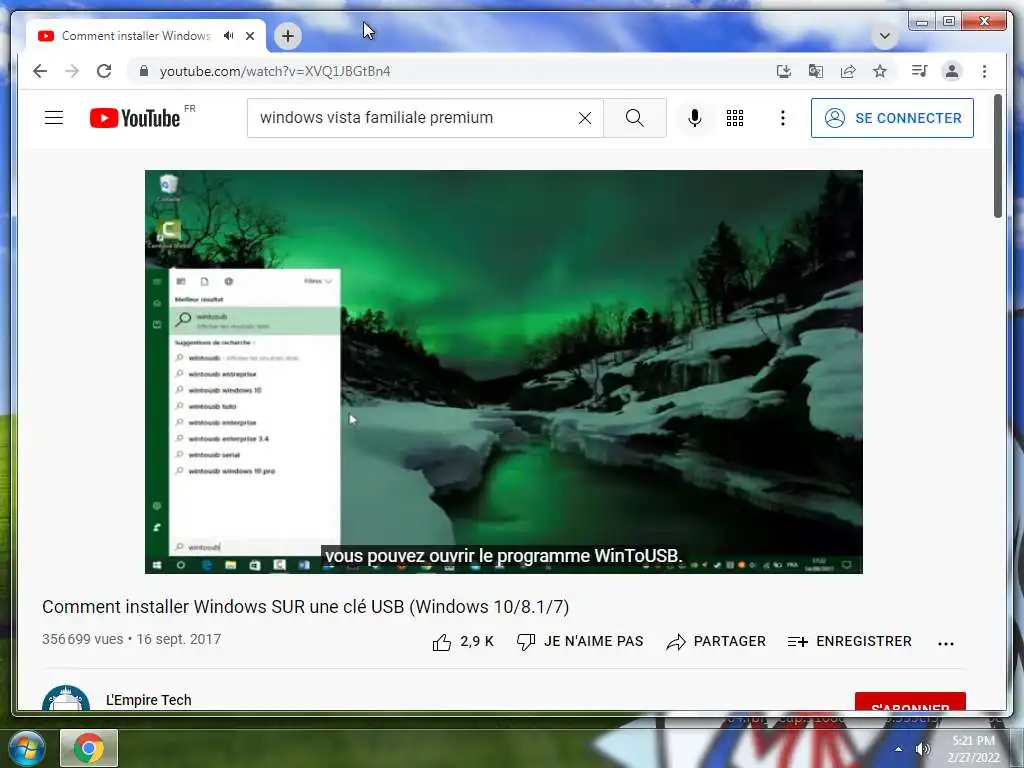The image size is (1024, 768).
Task: Click the video title text
Action: coord(306,607)
